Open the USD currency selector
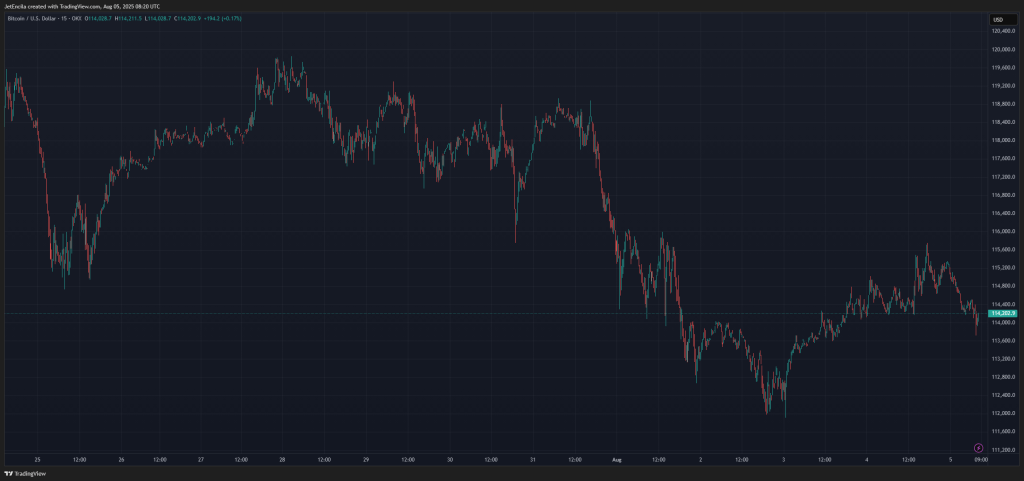Image resolution: width=1024 pixels, height=481 pixels. click(x=997, y=20)
